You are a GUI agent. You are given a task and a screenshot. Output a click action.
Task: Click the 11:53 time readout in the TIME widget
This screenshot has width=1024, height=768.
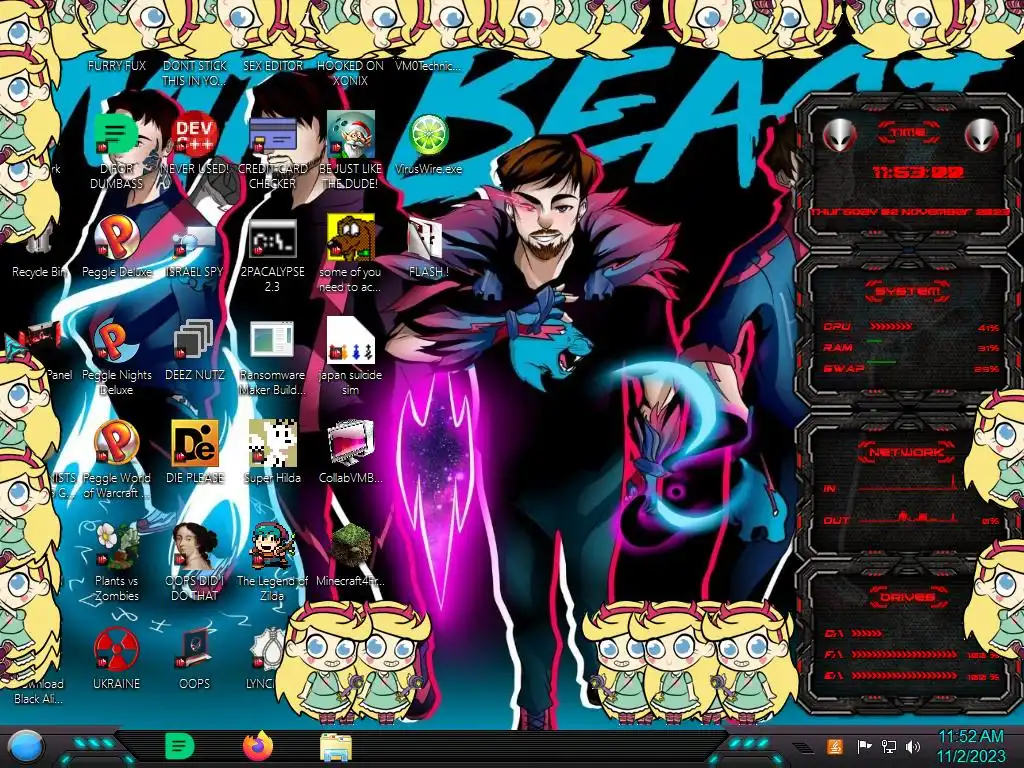(918, 172)
